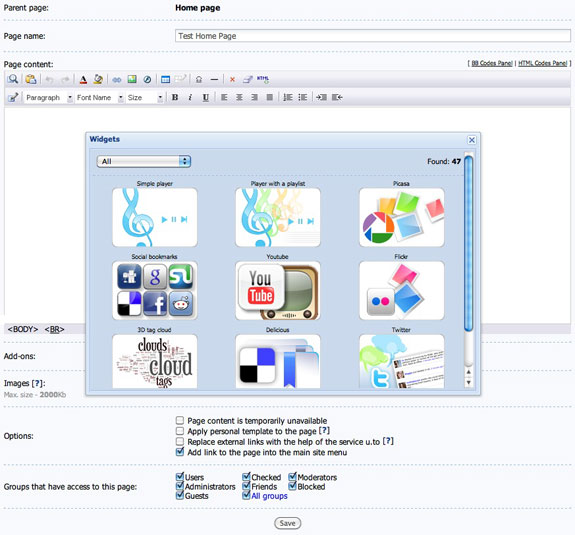Open the font Size dropdown

(x=144, y=98)
